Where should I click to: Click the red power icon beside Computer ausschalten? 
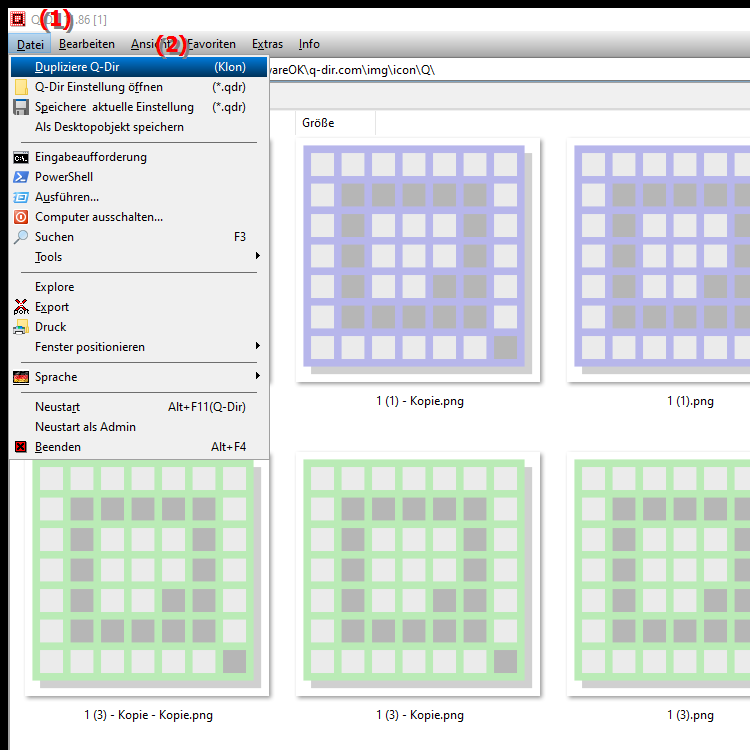[x=21, y=217]
